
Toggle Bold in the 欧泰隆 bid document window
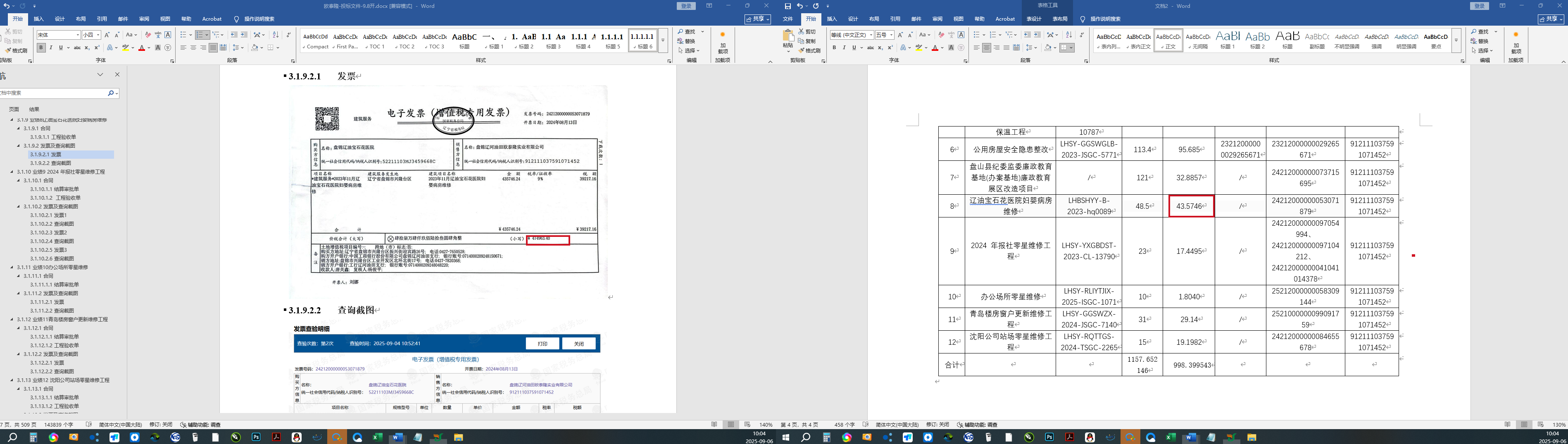[41, 48]
